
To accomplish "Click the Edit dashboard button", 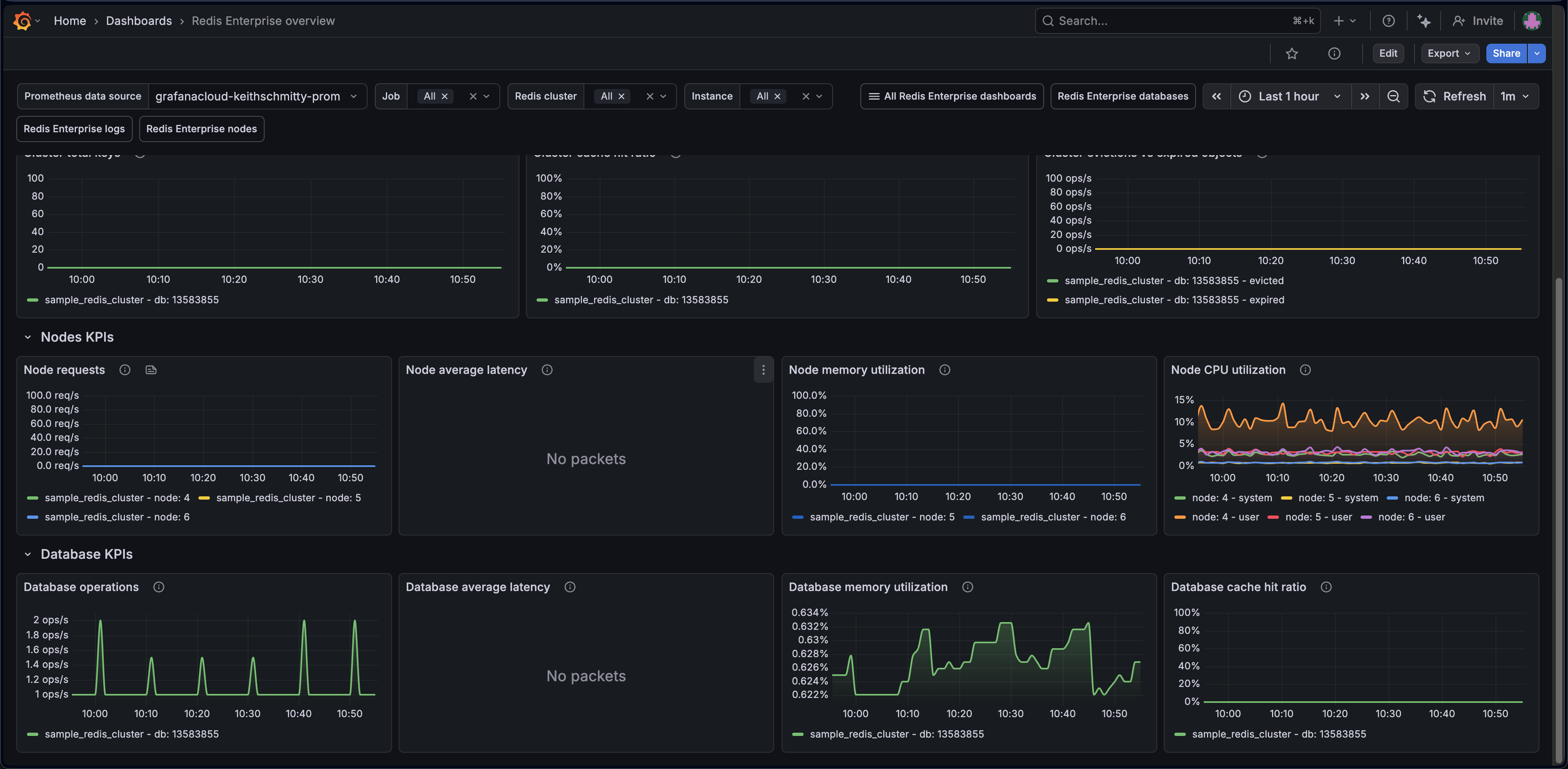I will pos(1388,53).
